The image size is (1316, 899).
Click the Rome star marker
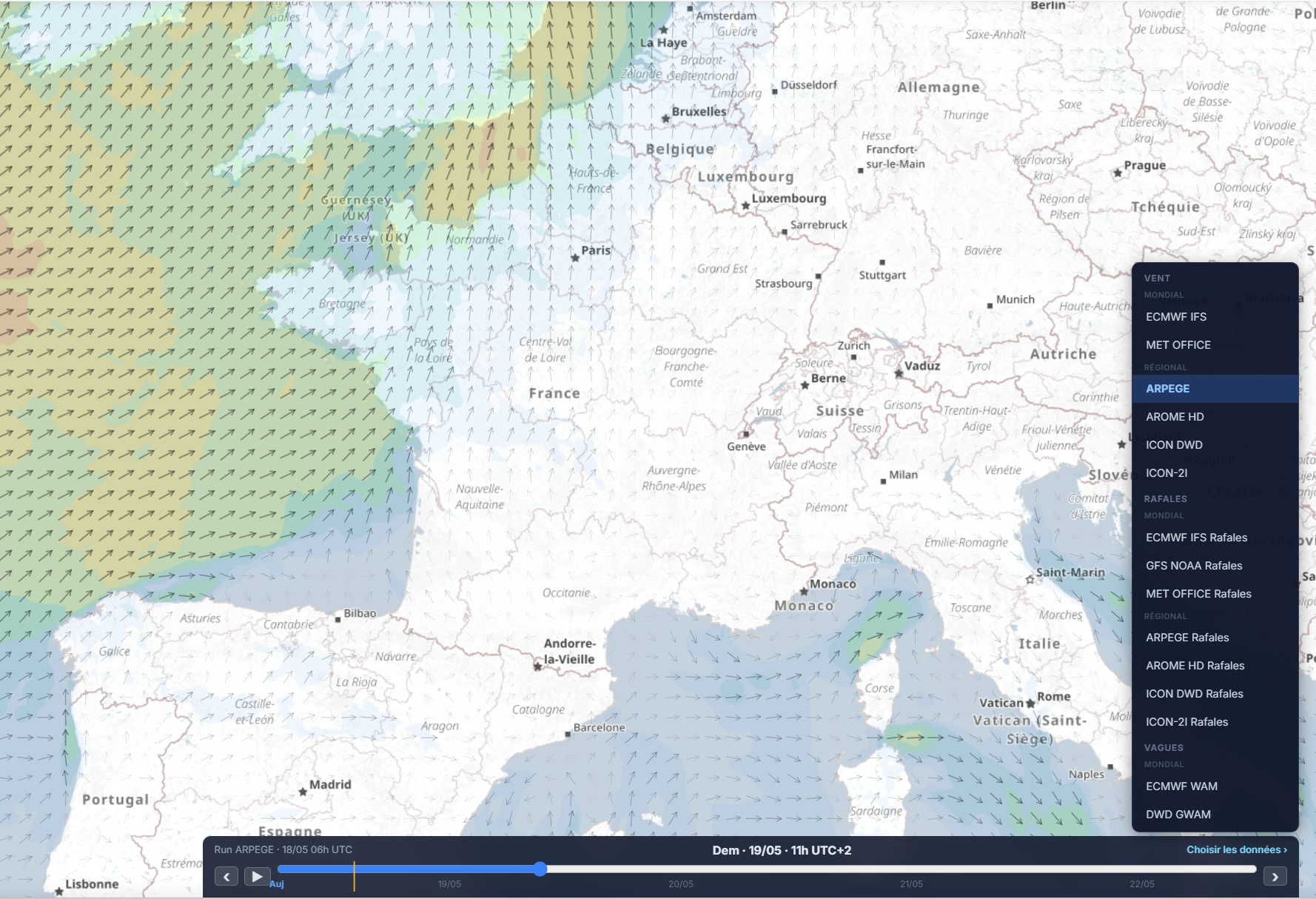(x=1030, y=704)
